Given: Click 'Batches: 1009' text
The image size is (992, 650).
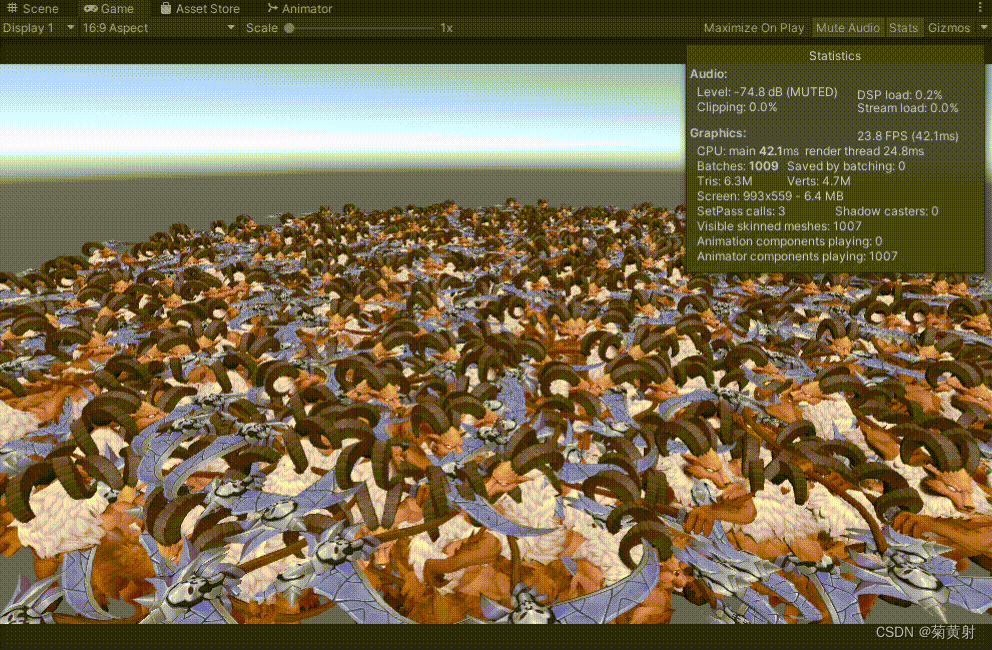Looking at the screenshot, I should point(738,166).
